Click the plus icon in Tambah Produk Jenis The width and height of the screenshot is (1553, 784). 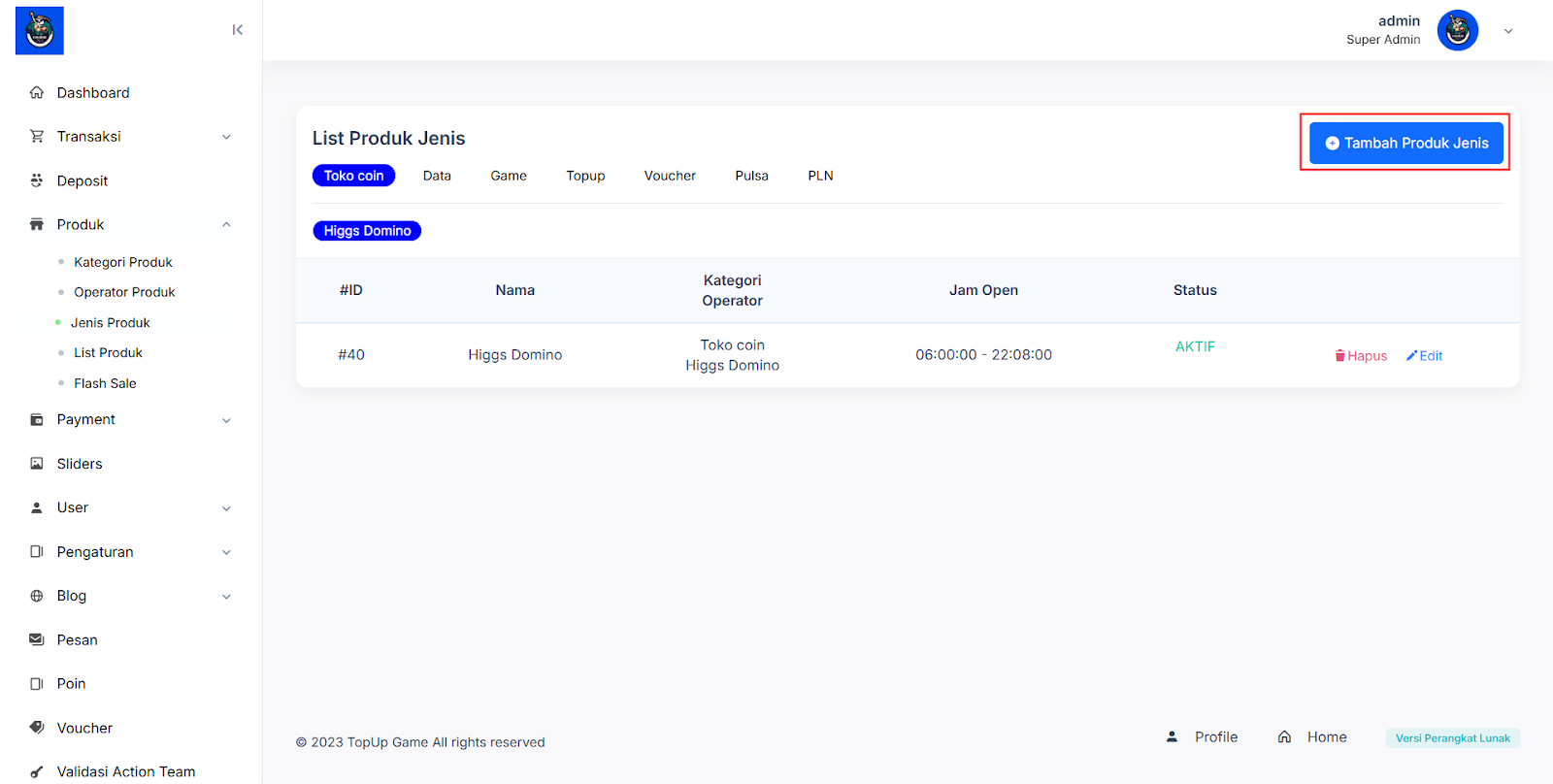tap(1333, 143)
